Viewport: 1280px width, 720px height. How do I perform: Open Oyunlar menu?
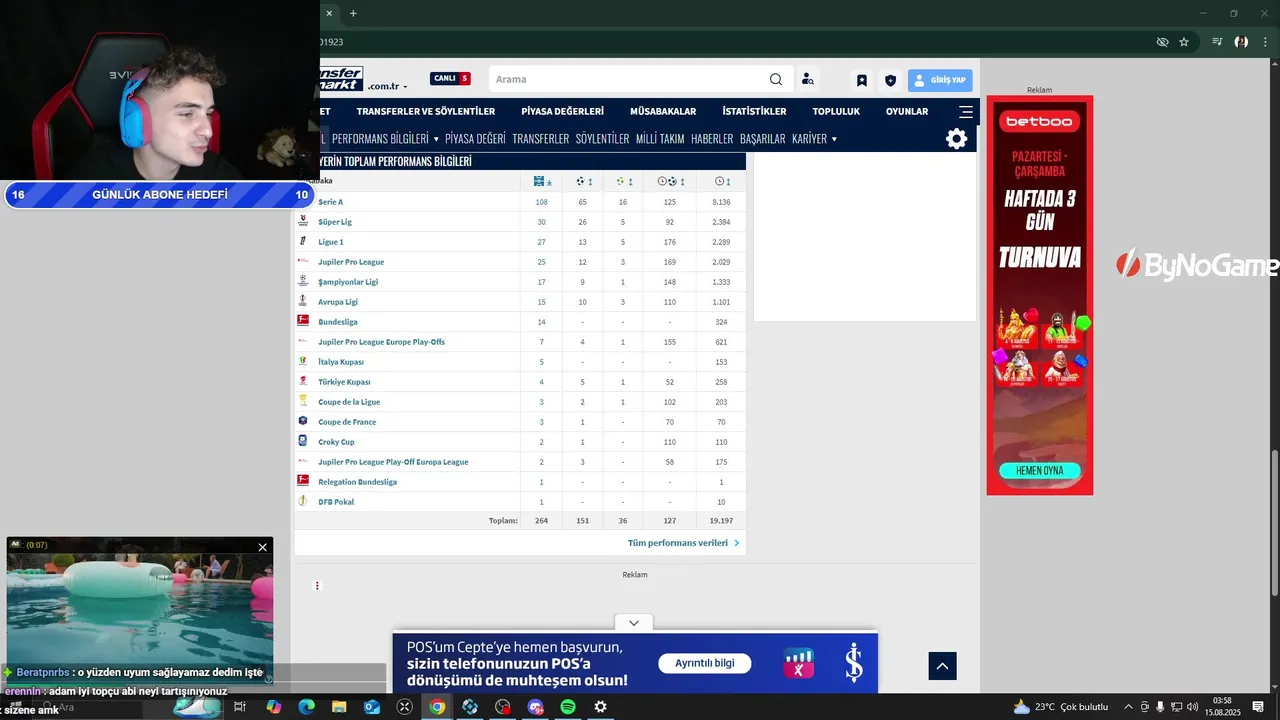pyautogui.click(x=907, y=112)
